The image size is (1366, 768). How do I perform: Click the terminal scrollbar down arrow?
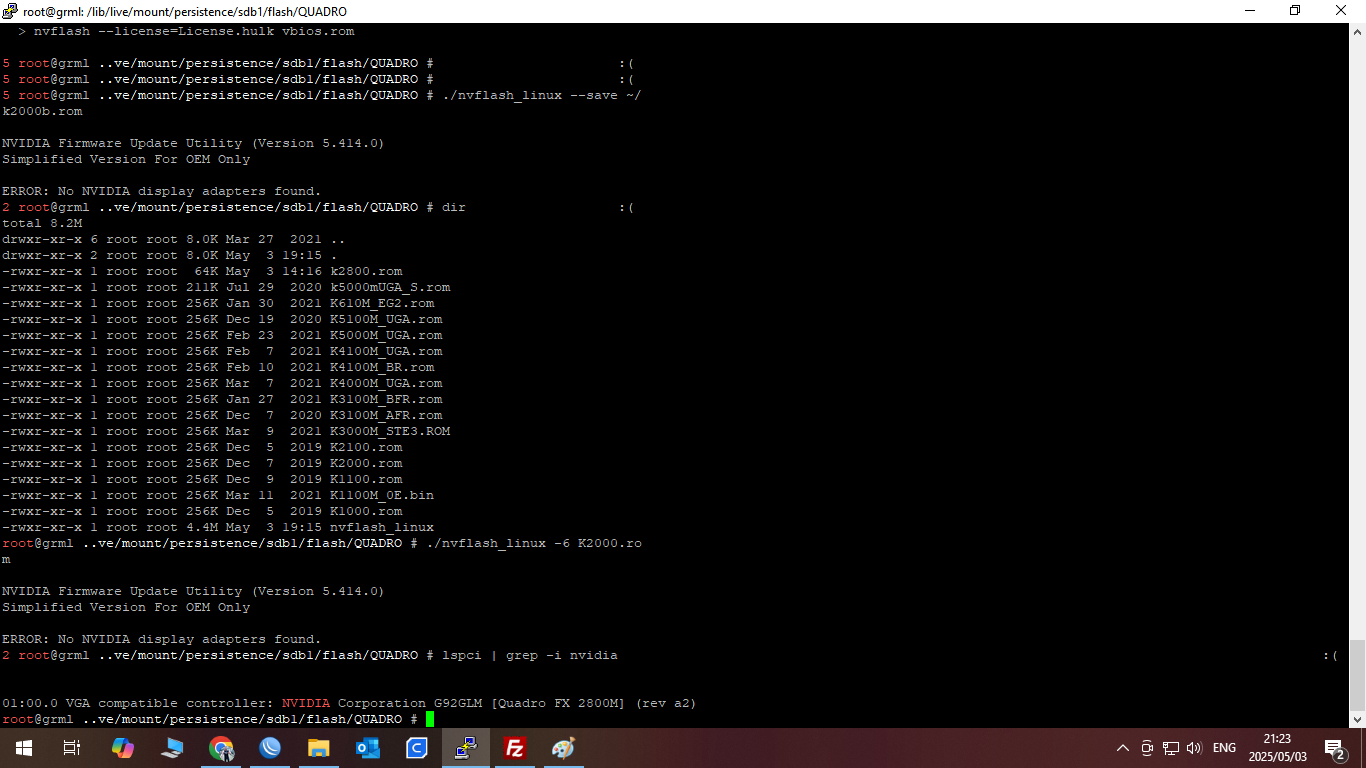tap(1357, 719)
